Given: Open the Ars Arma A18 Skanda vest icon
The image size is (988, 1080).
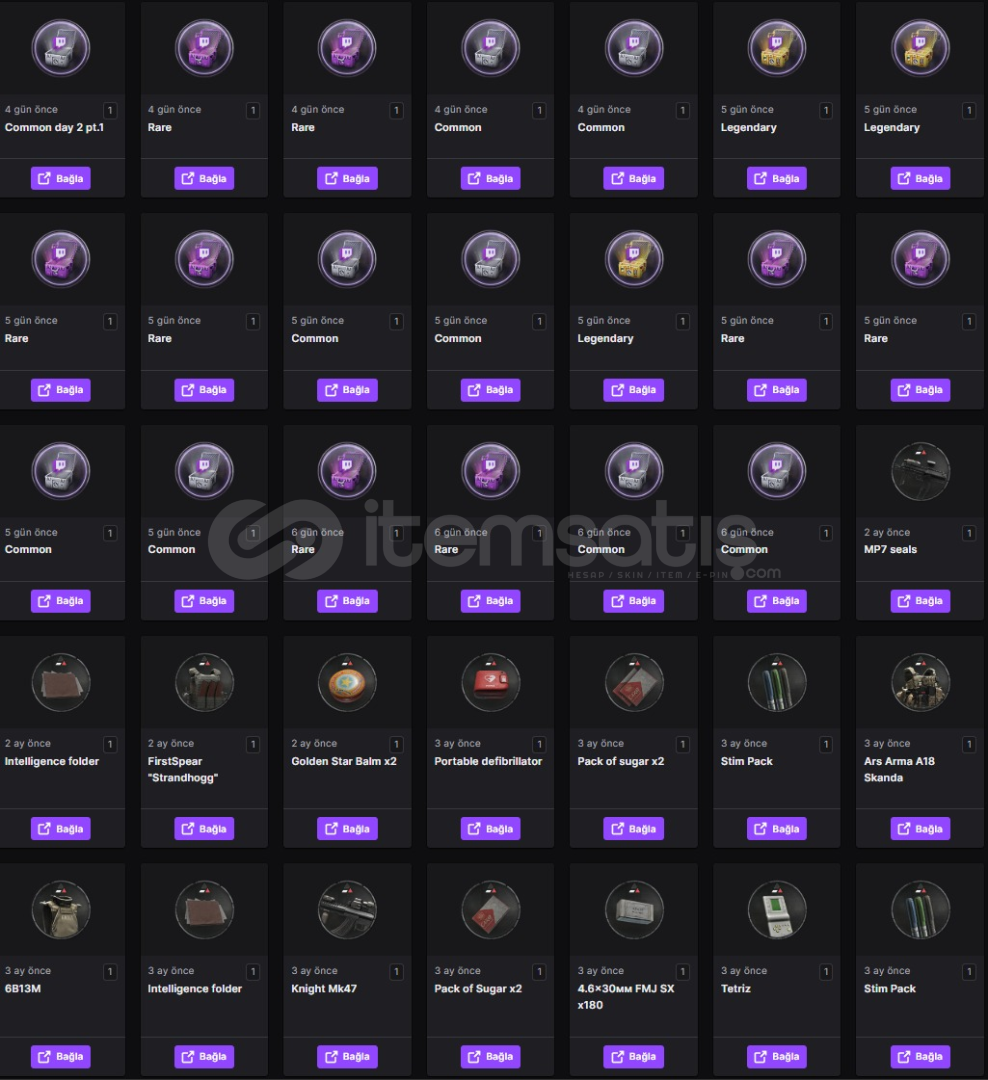Looking at the screenshot, I should click(x=920, y=683).
